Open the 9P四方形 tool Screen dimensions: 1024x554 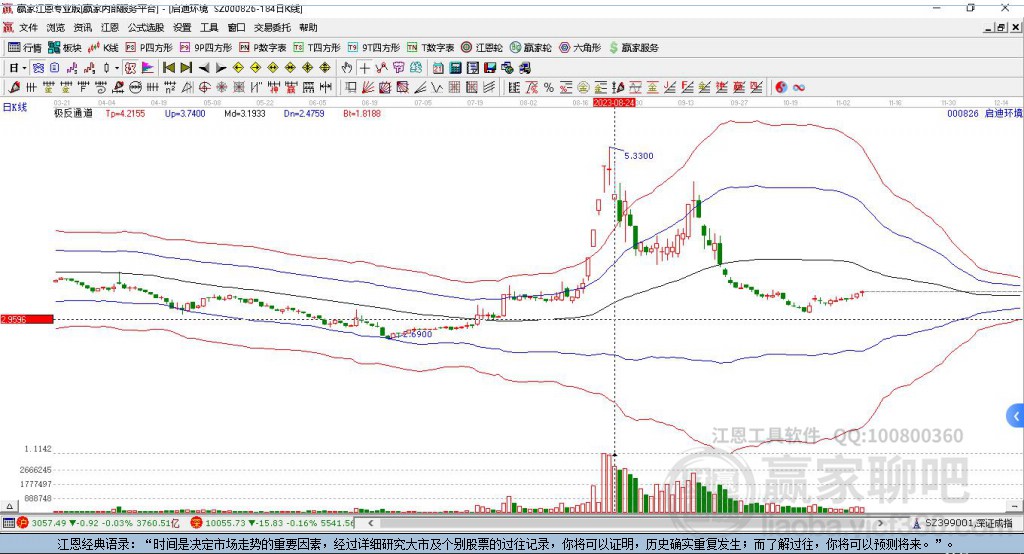[x=205, y=48]
